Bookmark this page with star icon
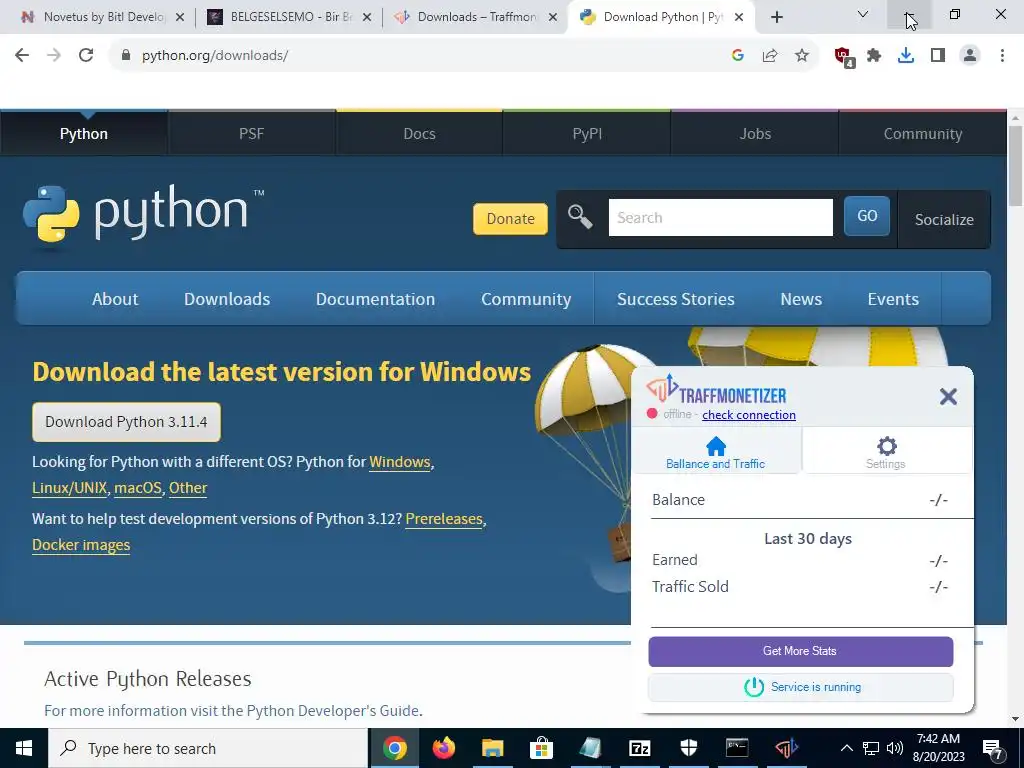This screenshot has height=768, width=1024. click(x=802, y=56)
